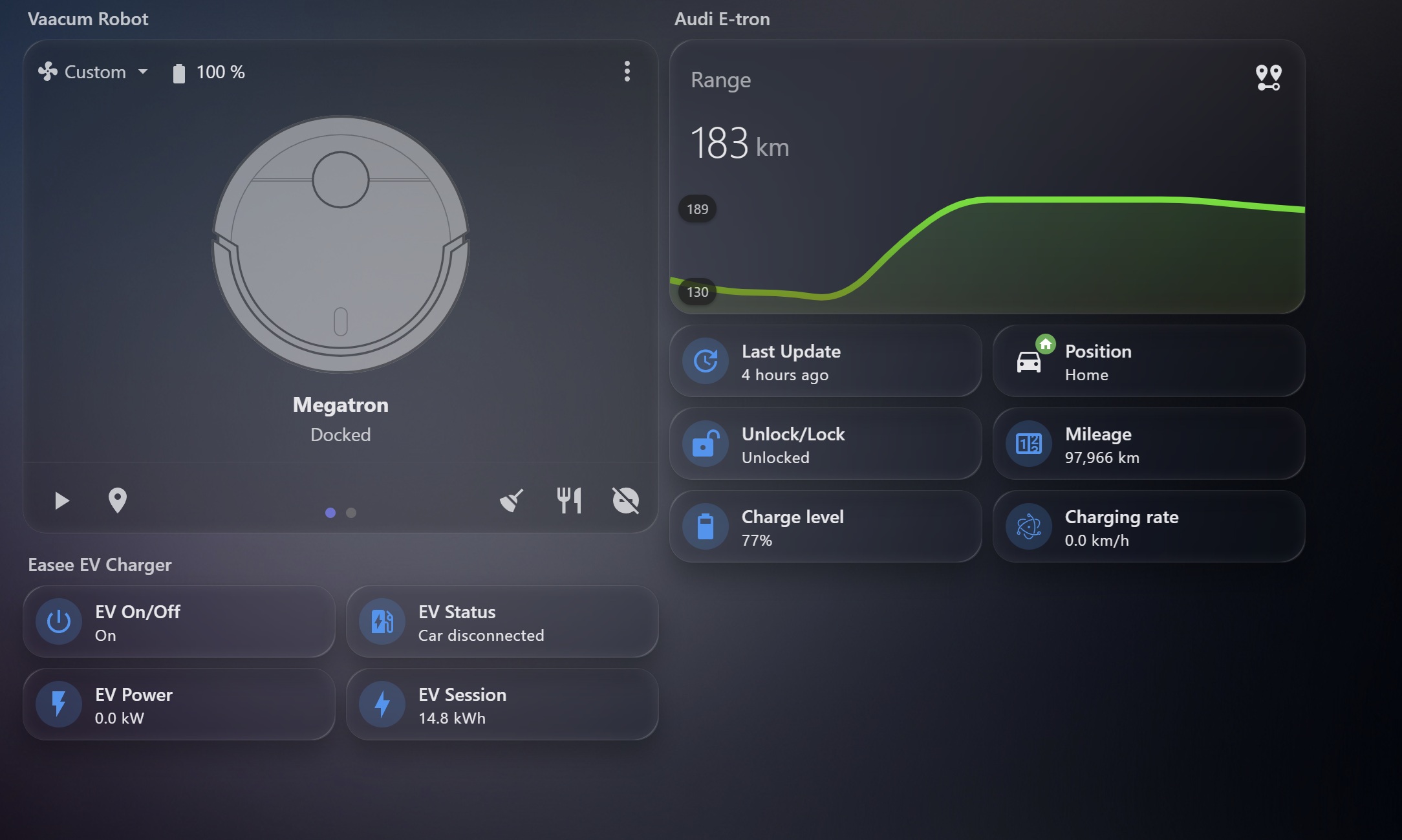Select the second page dot on vacuum card

[x=351, y=512]
